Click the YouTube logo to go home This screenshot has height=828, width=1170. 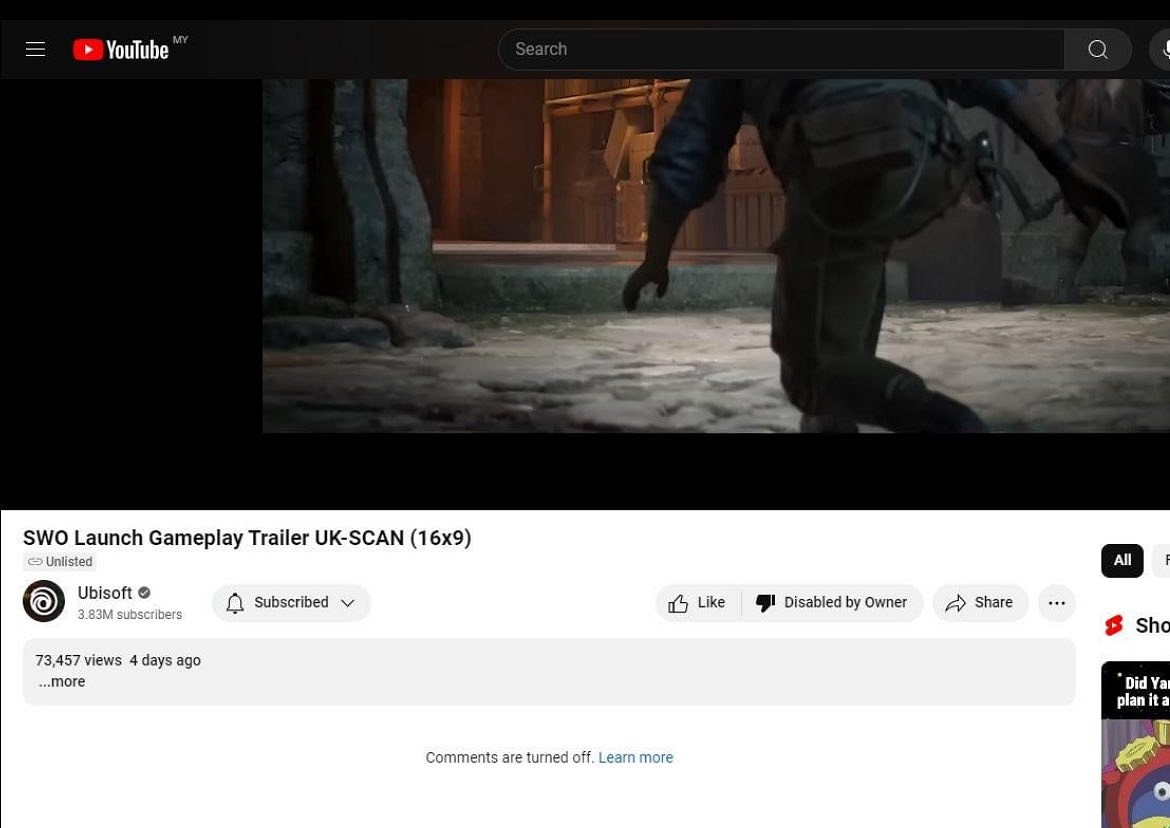coord(121,49)
